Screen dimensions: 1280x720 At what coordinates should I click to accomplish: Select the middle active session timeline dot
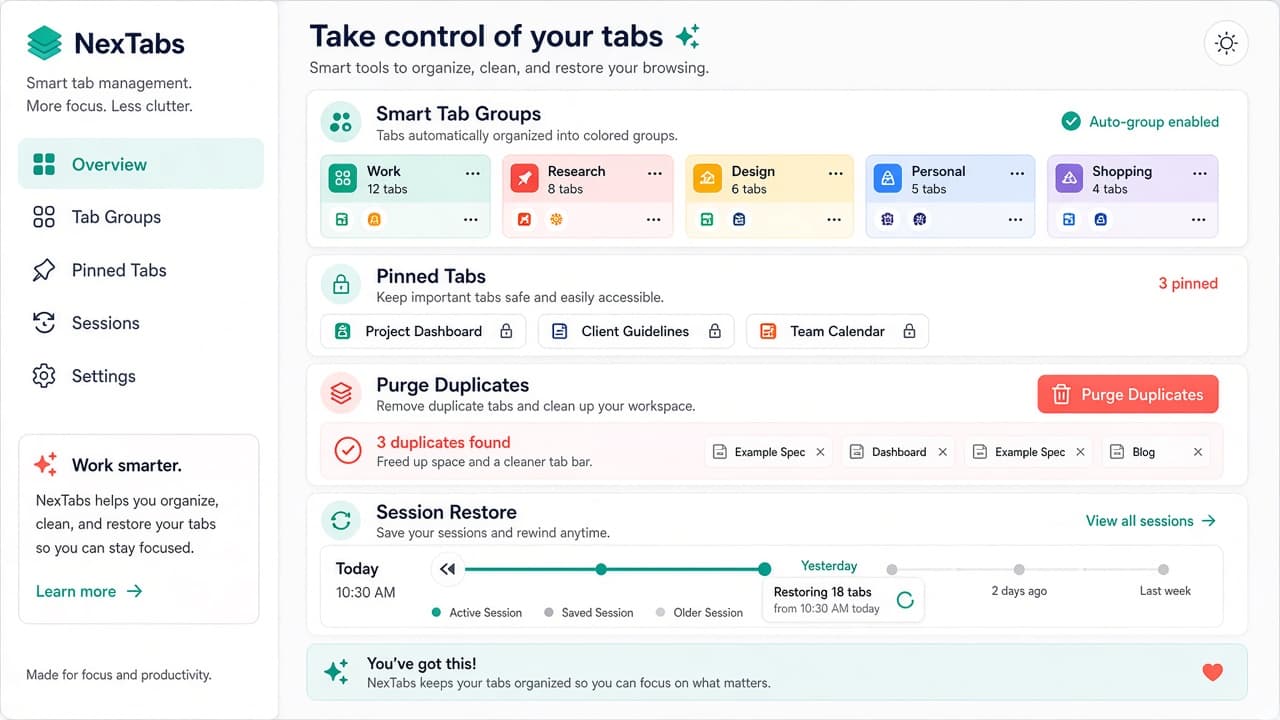click(601, 569)
